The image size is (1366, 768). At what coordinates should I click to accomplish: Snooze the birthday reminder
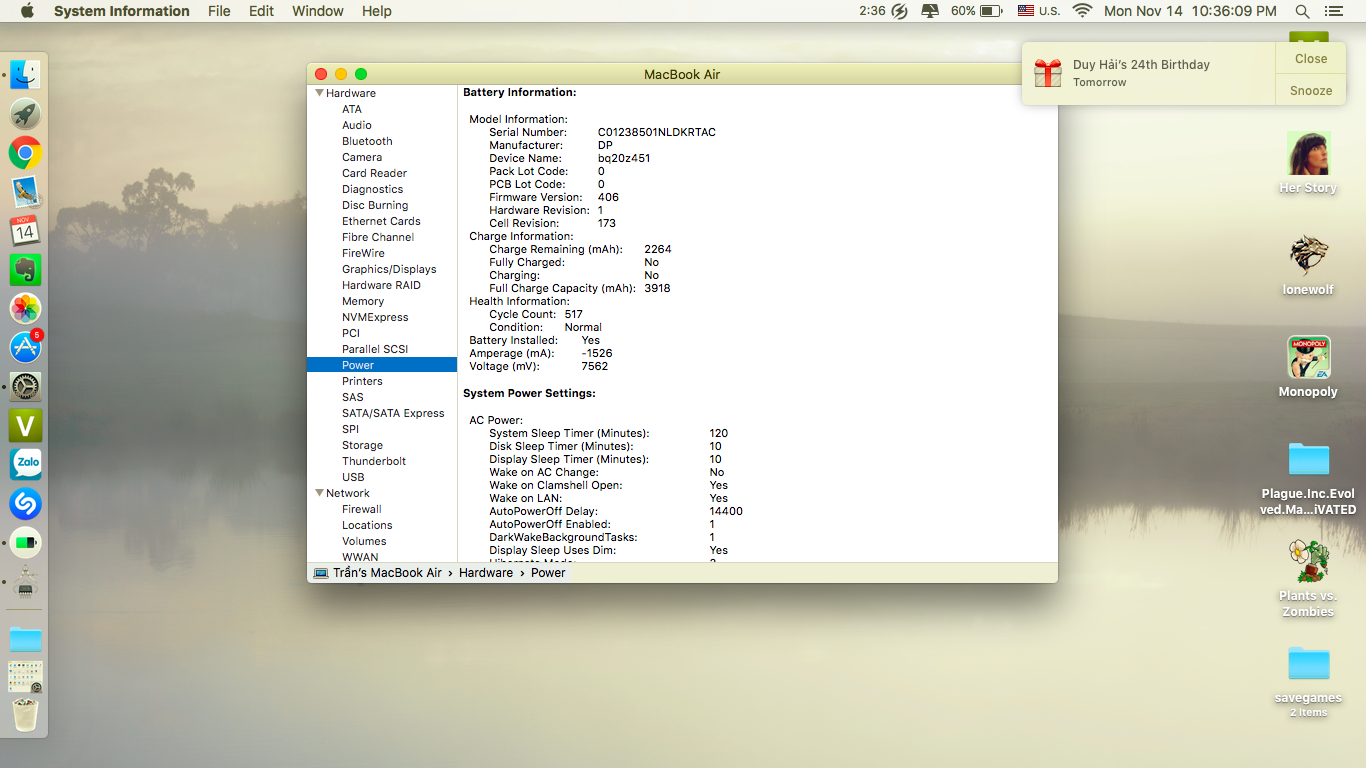[1310, 90]
